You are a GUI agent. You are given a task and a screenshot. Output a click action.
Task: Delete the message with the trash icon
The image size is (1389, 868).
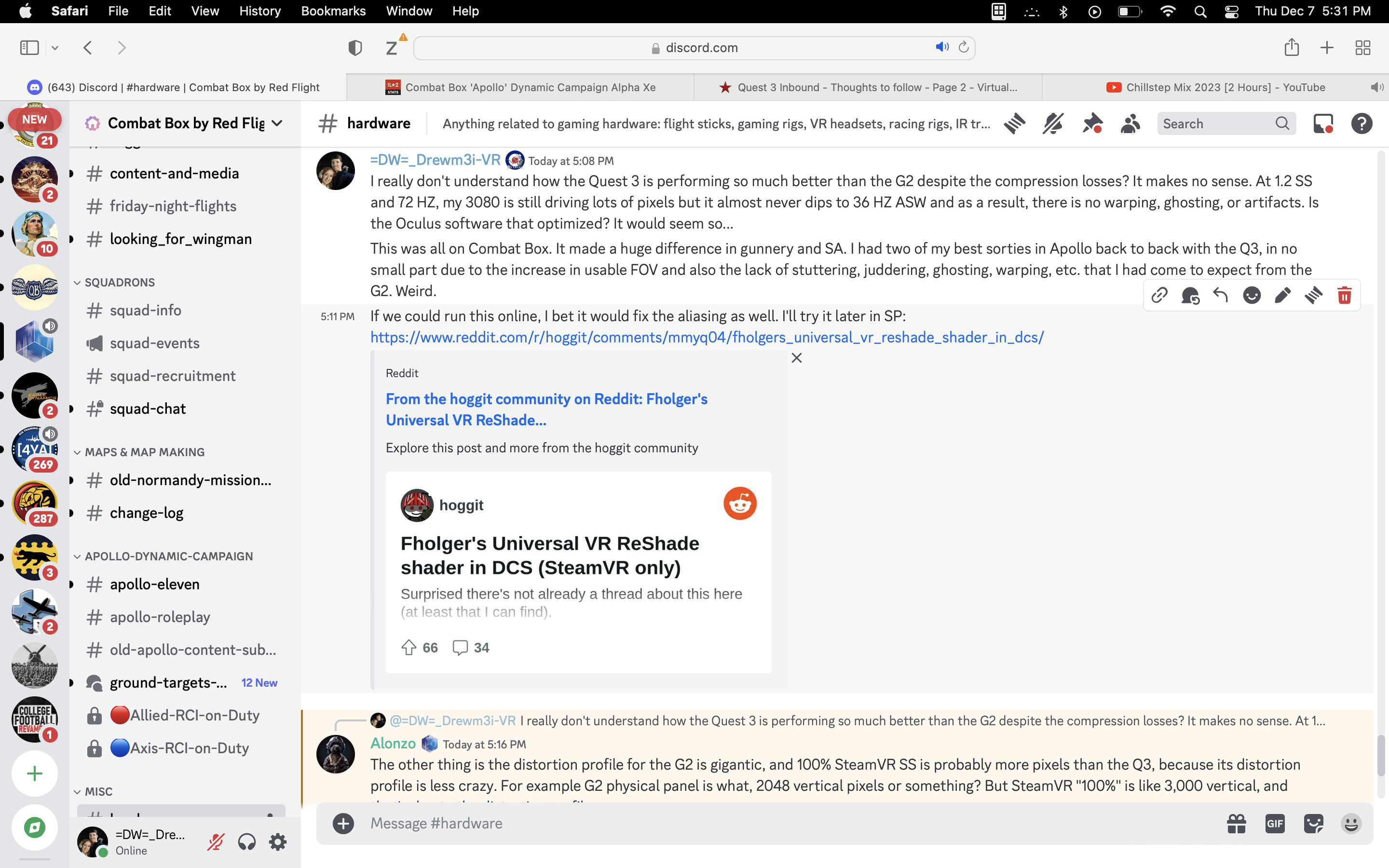click(1344, 295)
